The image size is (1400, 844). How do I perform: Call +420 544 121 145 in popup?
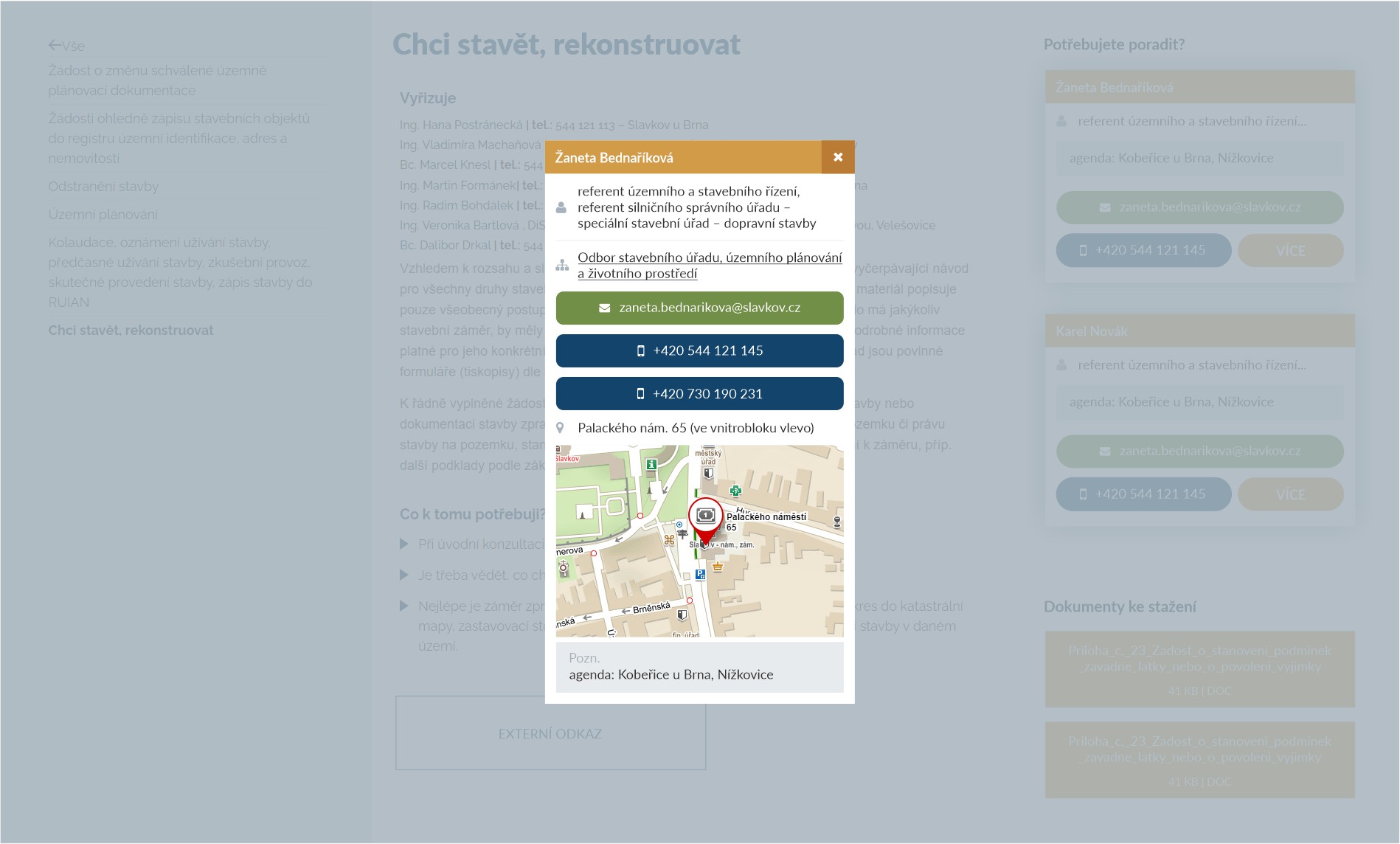(x=699, y=350)
